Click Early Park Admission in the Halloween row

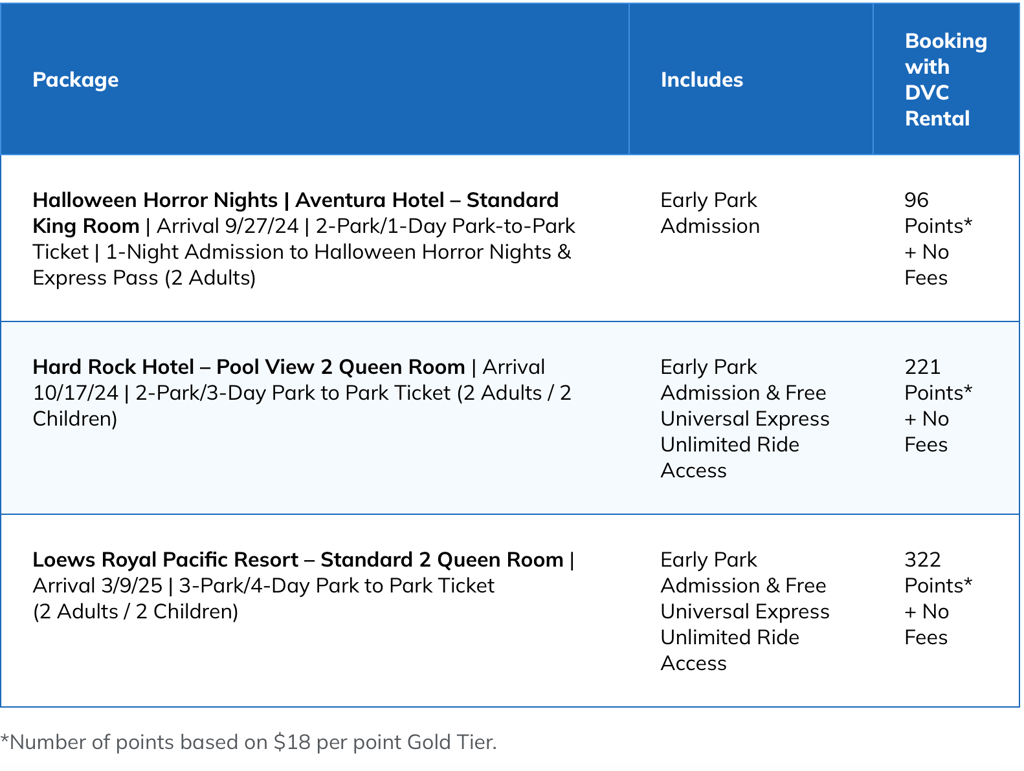tap(710, 213)
